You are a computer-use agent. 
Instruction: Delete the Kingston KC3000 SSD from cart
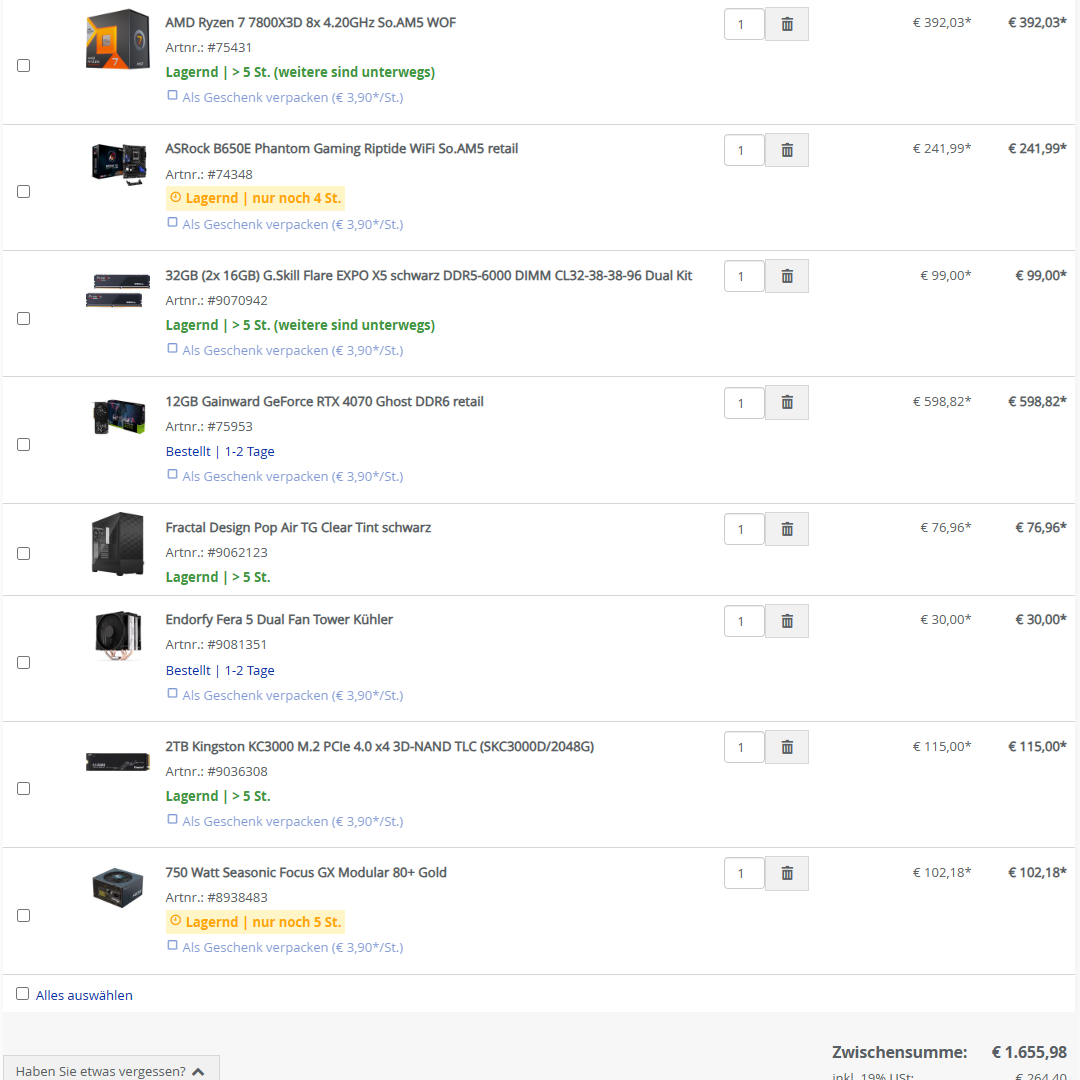(x=786, y=746)
